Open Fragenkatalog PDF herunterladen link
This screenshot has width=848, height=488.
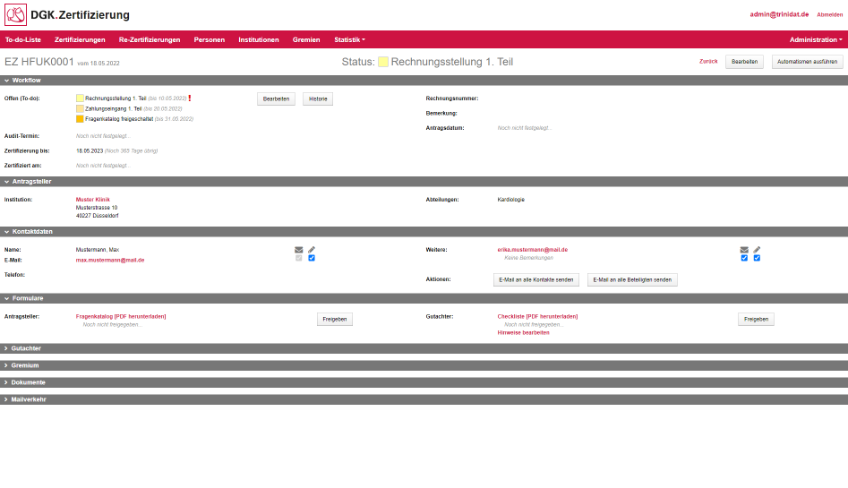[x=121, y=316]
